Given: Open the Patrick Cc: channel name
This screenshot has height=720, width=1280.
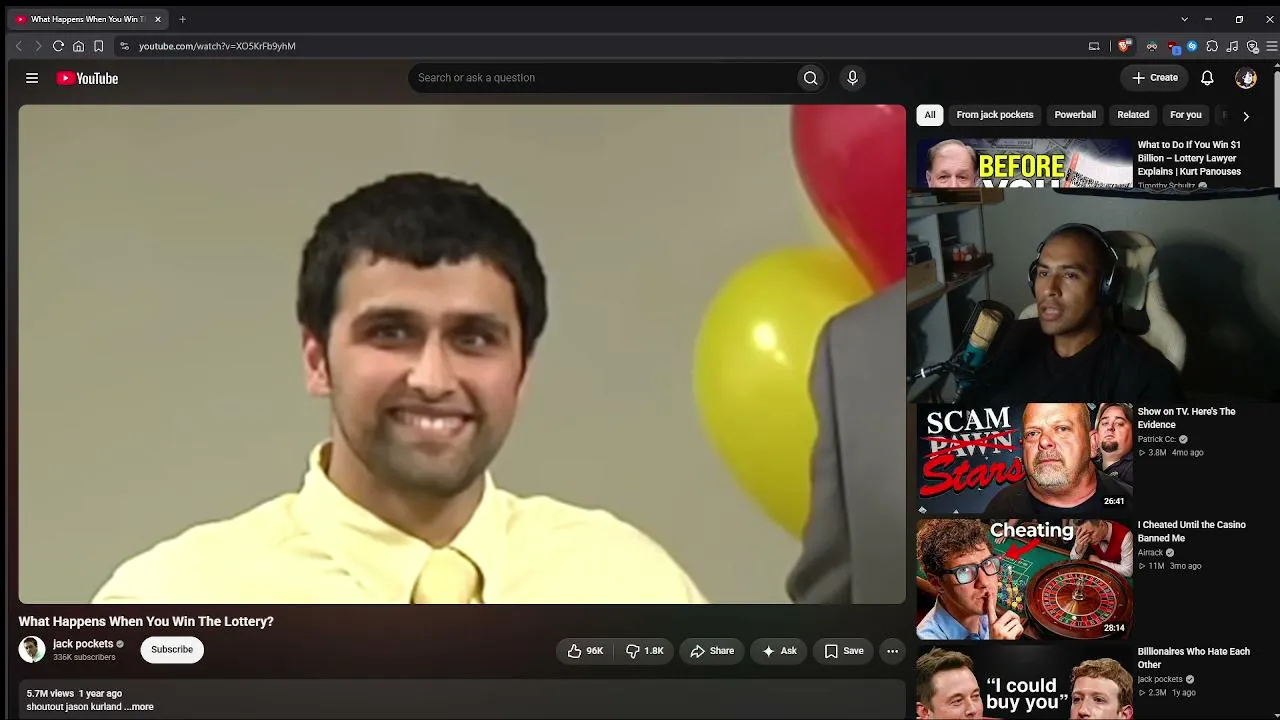Looking at the screenshot, I should 1157,439.
